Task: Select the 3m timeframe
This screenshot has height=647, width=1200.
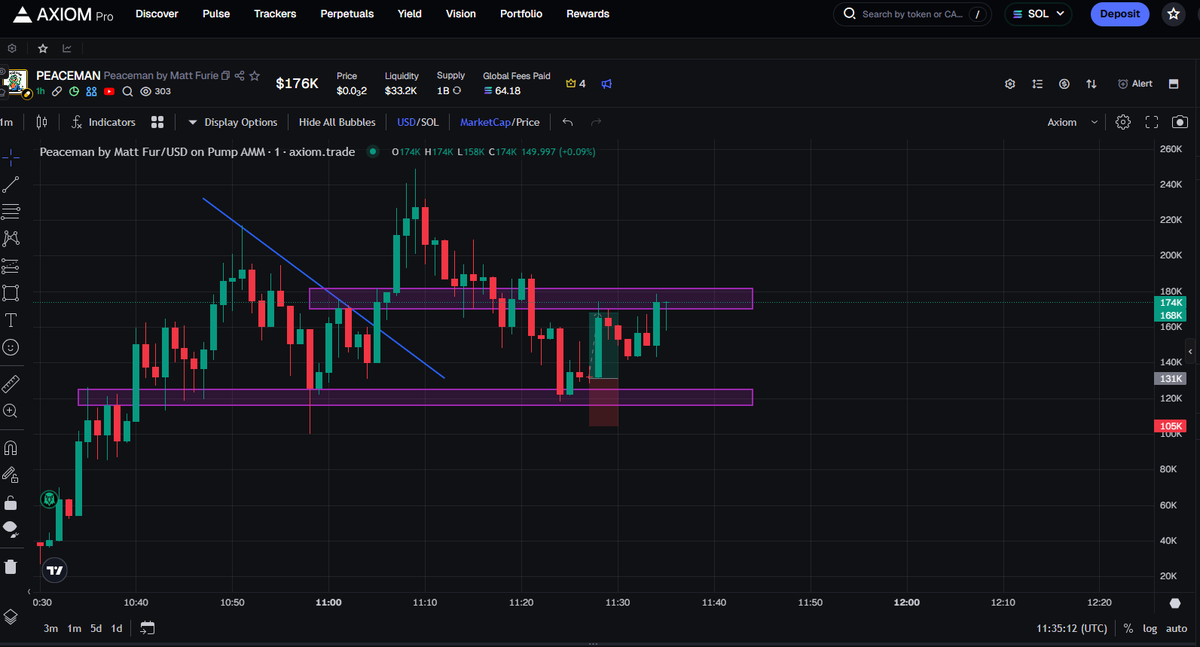Action: click(x=51, y=628)
